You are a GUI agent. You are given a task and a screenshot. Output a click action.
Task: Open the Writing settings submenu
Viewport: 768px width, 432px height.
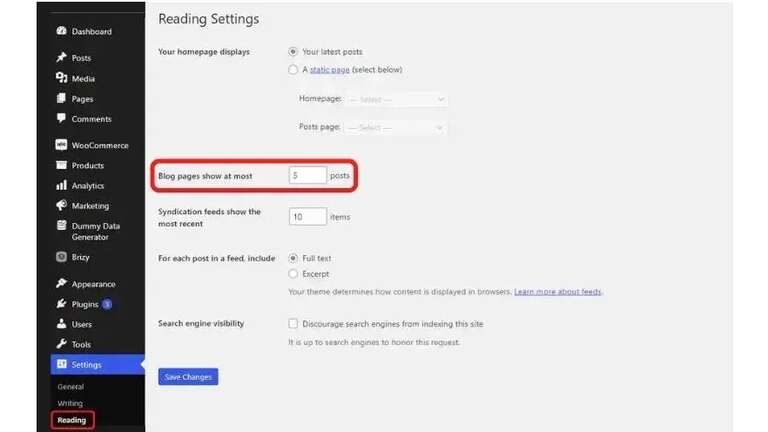[x=70, y=403]
